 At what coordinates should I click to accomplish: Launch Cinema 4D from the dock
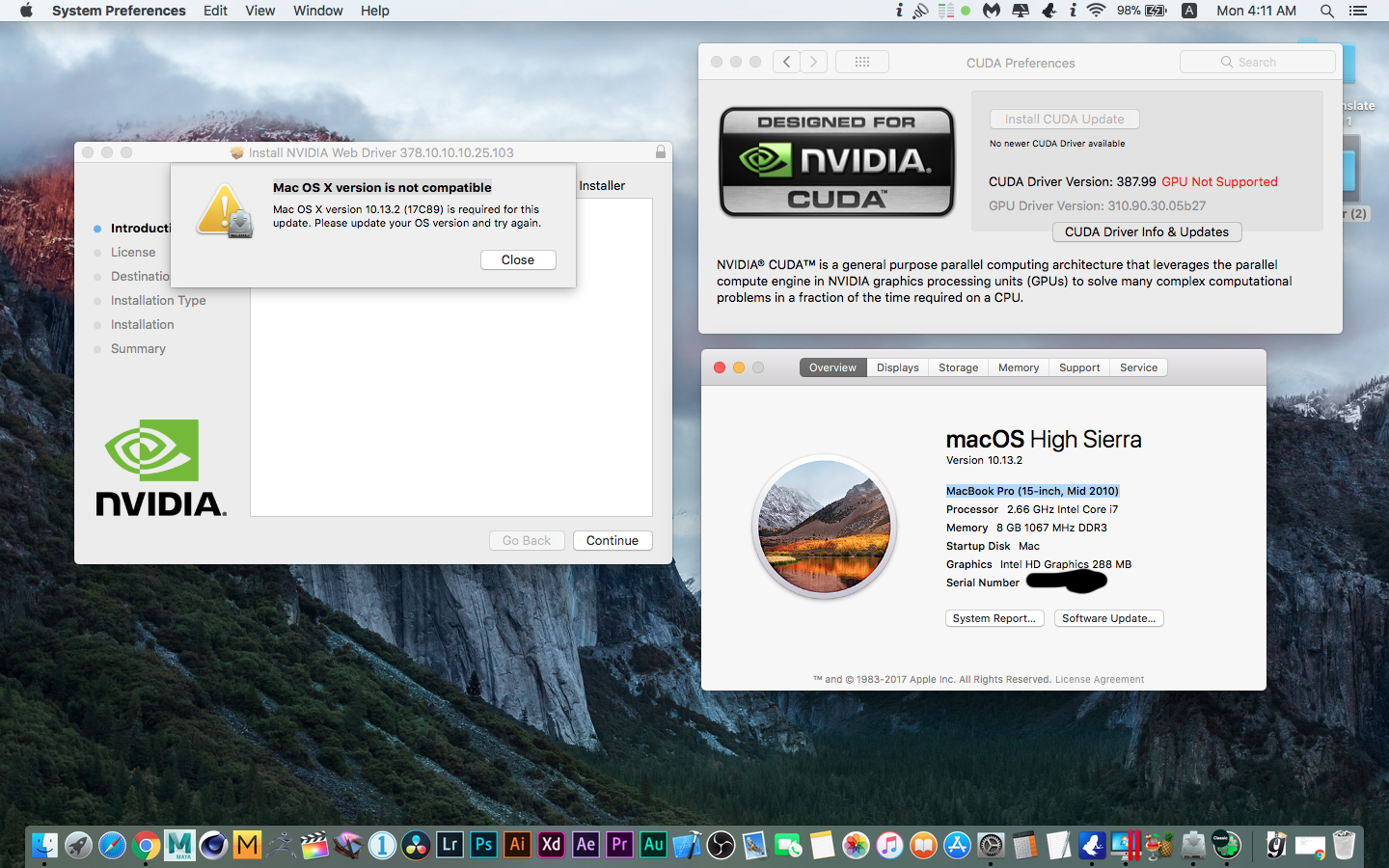(x=213, y=846)
